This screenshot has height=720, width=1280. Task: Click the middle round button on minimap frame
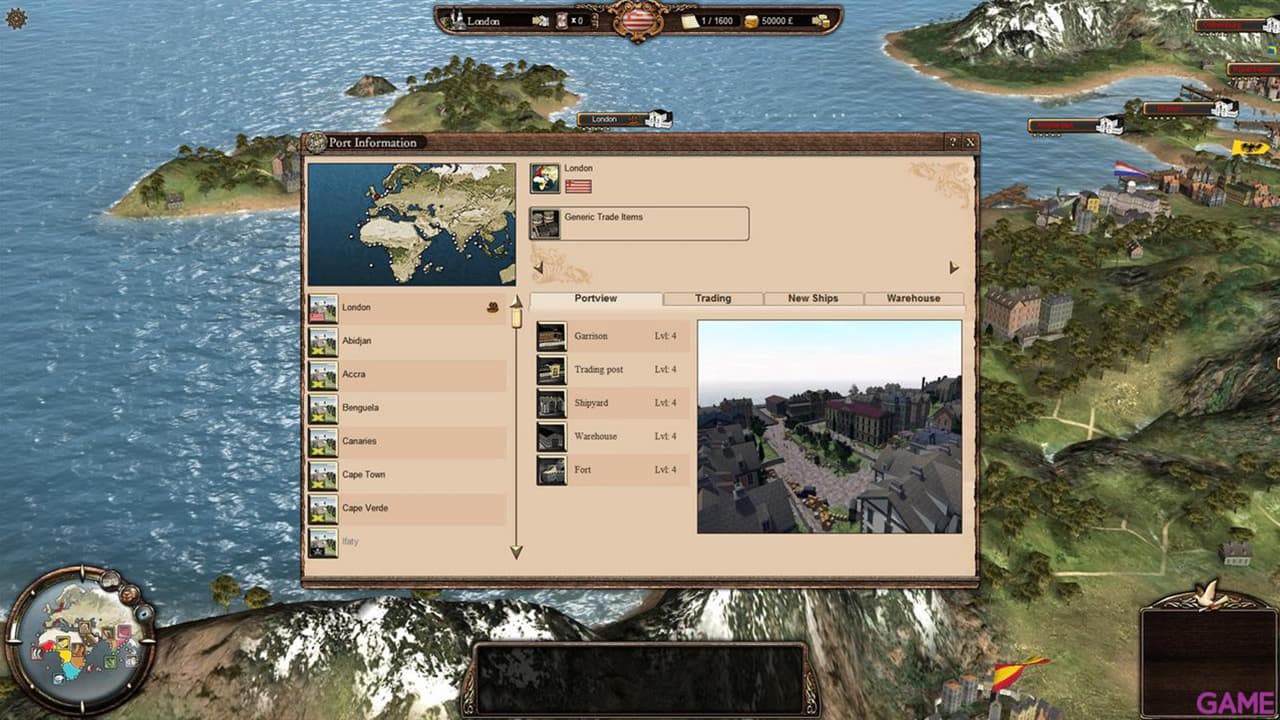[130, 594]
